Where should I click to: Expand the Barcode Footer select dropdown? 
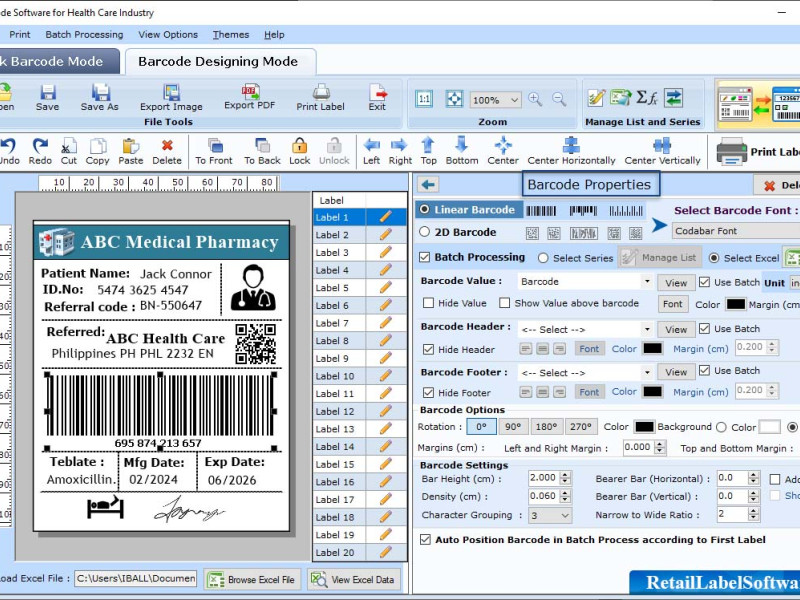[647, 372]
